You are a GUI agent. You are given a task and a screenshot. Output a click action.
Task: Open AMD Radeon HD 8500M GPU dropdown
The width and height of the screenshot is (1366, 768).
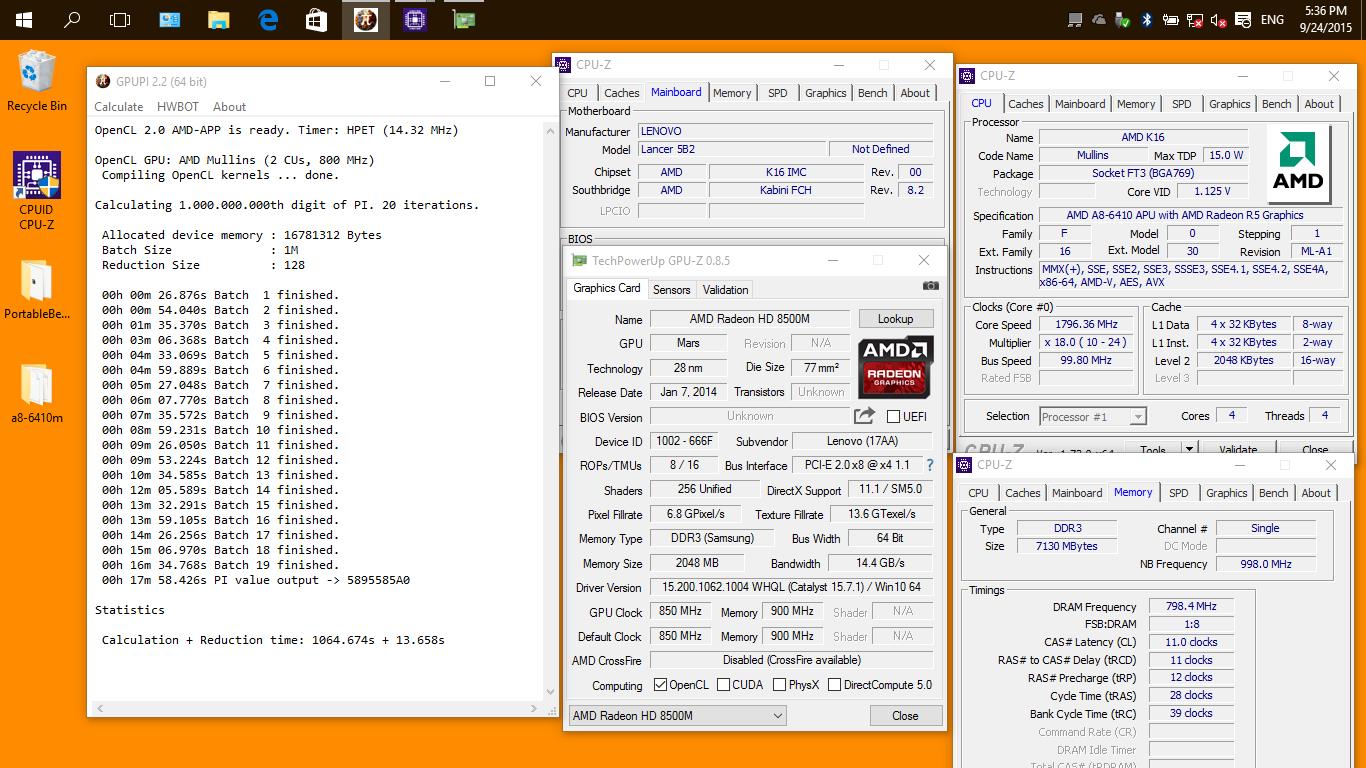(x=677, y=716)
